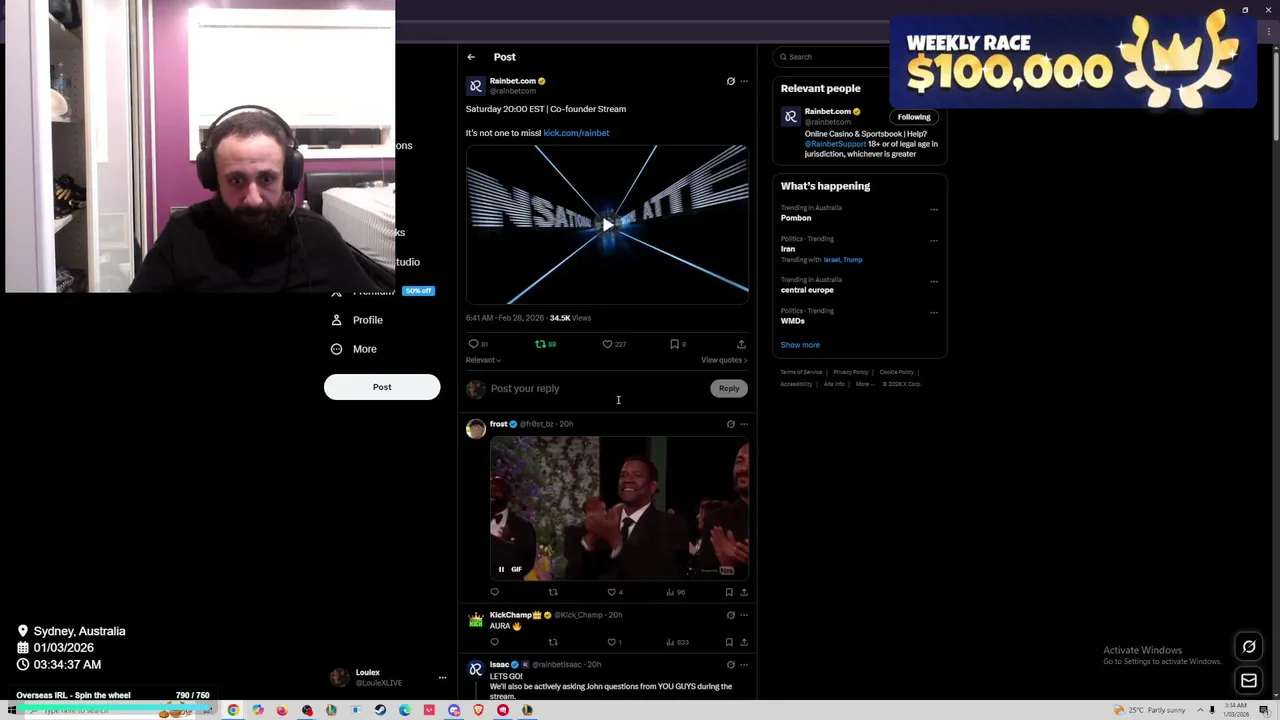
Task: Open Google Chrome from the taskbar
Action: (x=233, y=710)
